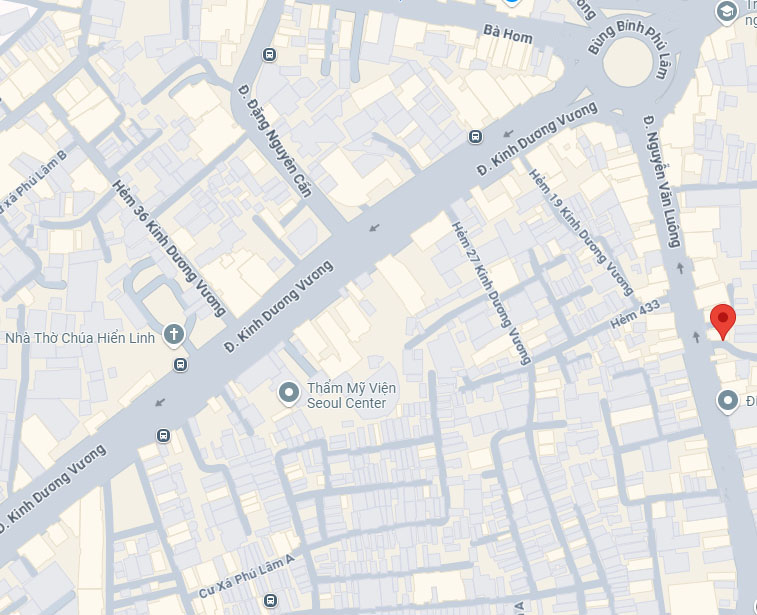This screenshot has width=757, height=615.
Task: Click the Bà Hom street label
Action: pyautogui.click(x=507, y=34)
